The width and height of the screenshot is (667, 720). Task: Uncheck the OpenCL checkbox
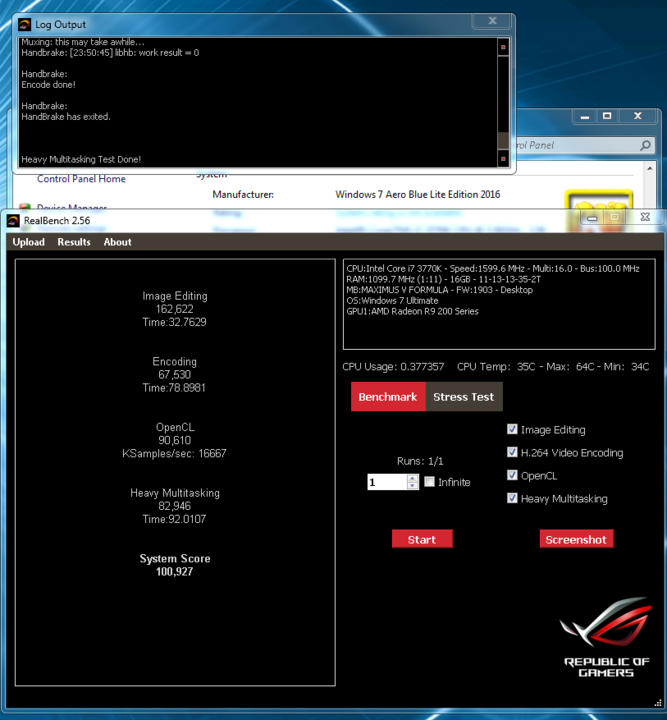pos(512,475)
